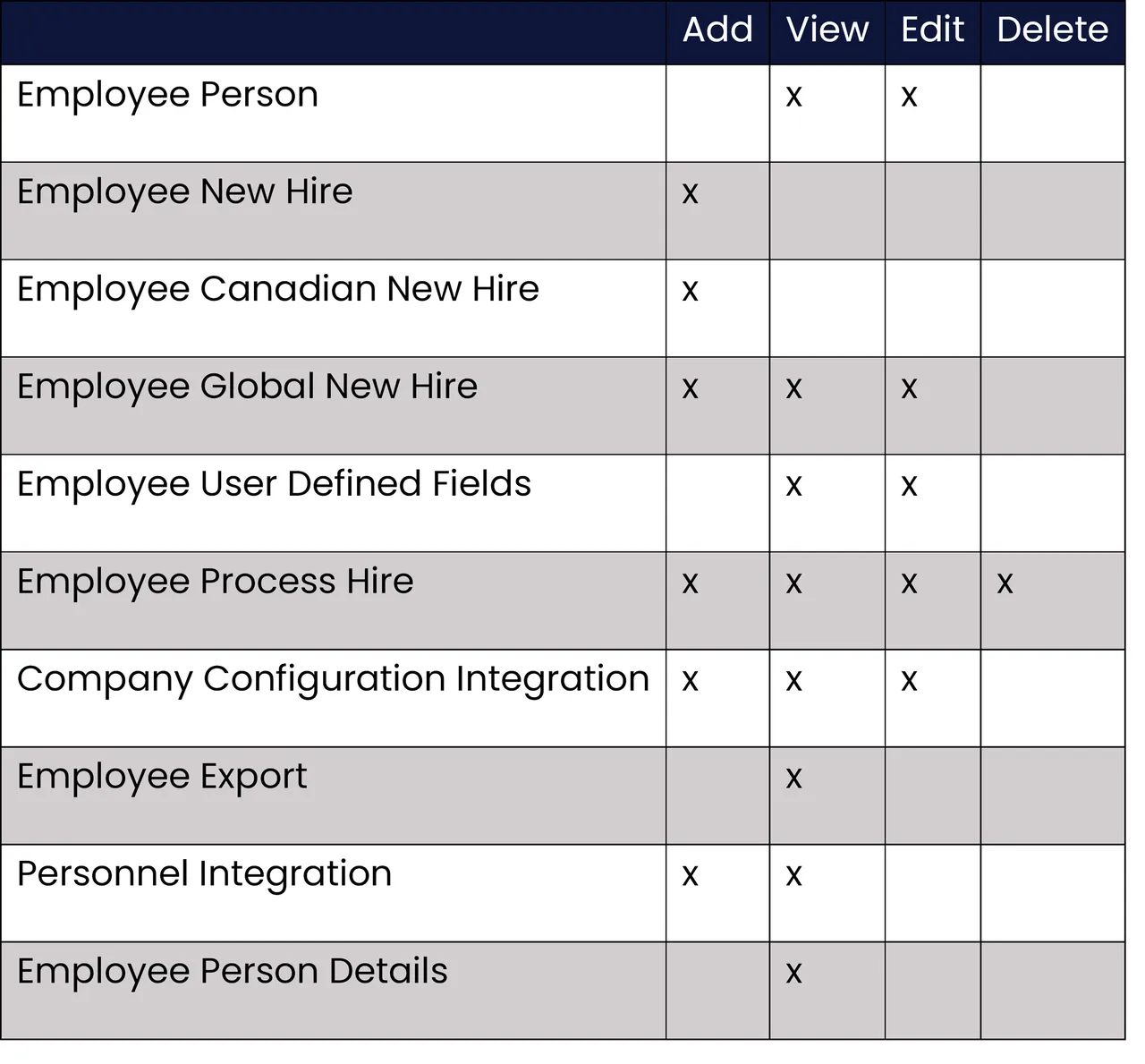Click Add x mark for Employee New Hire
Screen dimensions: 1145x1064
click(x=690, y=194)
